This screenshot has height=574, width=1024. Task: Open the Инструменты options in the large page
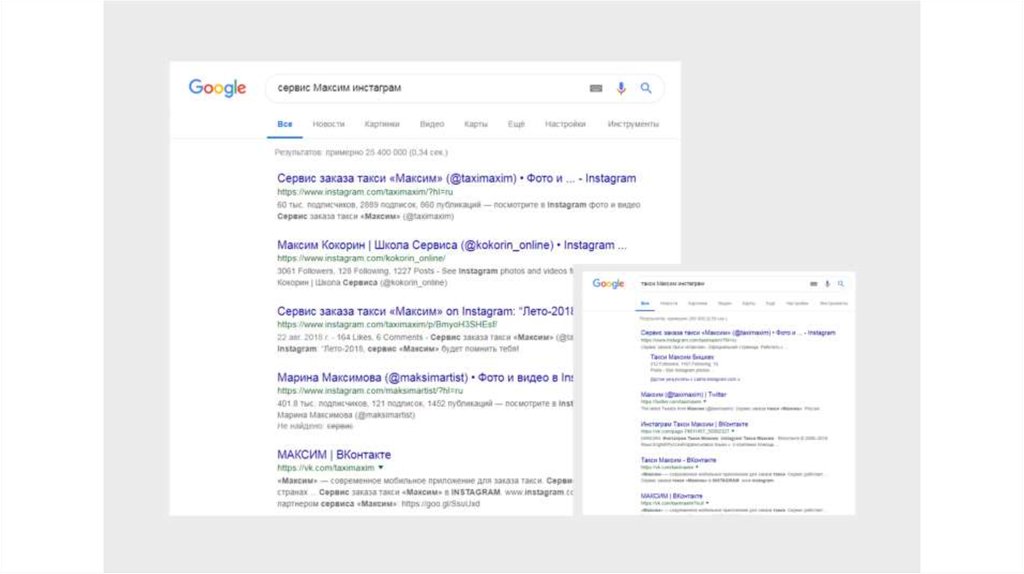[x=633, y=124]
